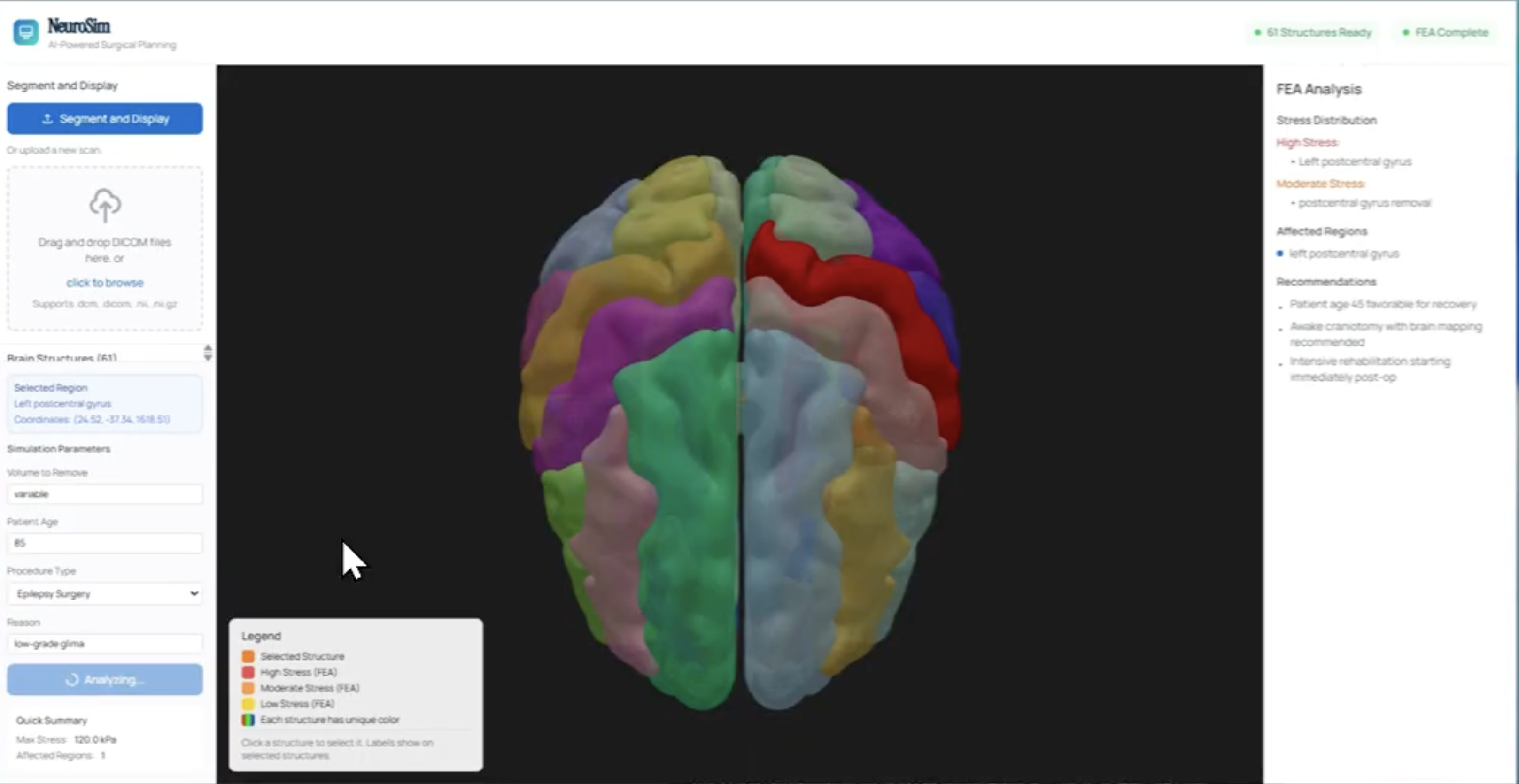
Task: Click the left postcentral gyrus affected region item
Action: pyautogui.click(x=1343, y=254)
